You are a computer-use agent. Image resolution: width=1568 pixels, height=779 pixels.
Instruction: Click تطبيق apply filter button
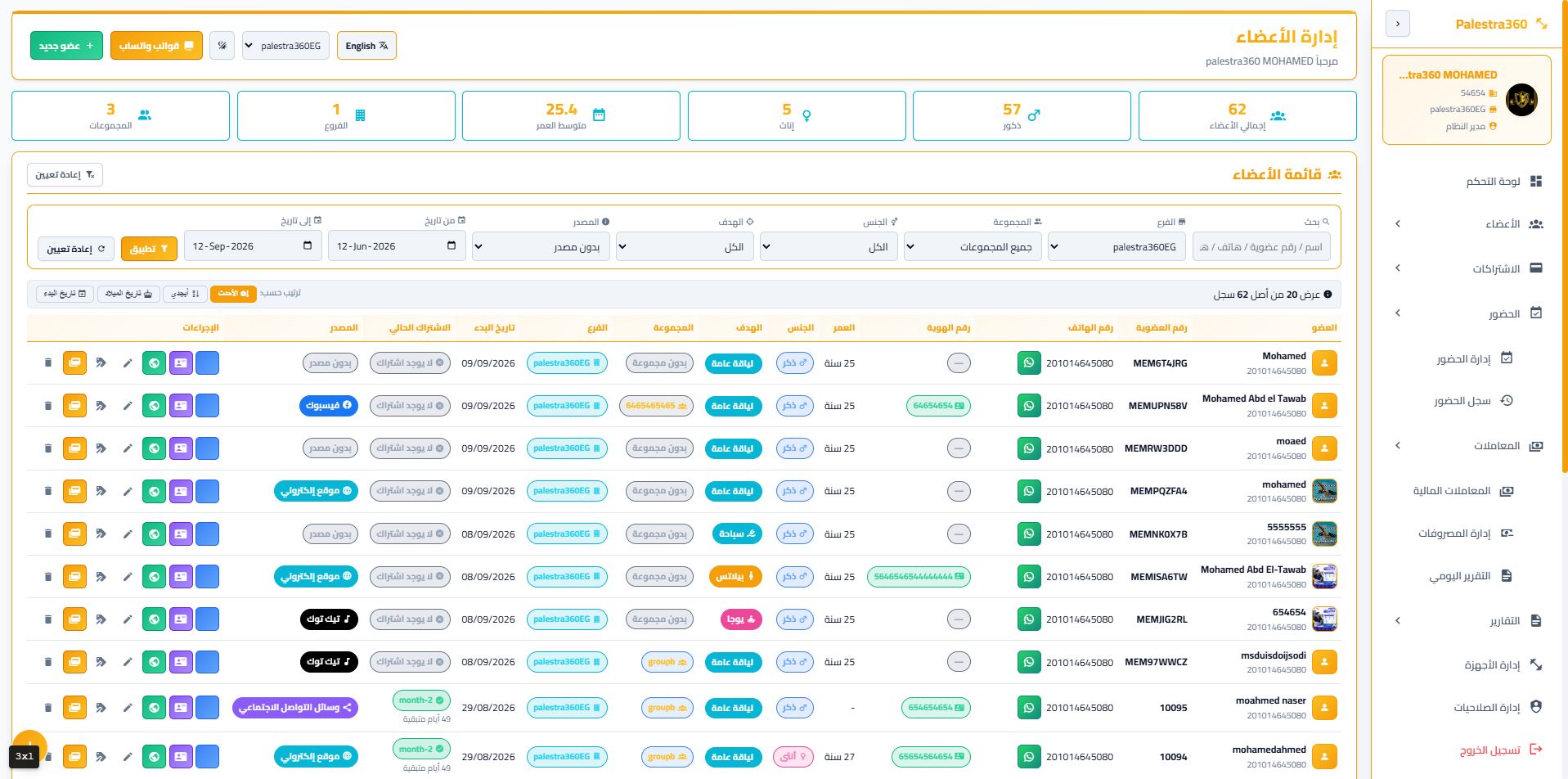tap(149, 249)
